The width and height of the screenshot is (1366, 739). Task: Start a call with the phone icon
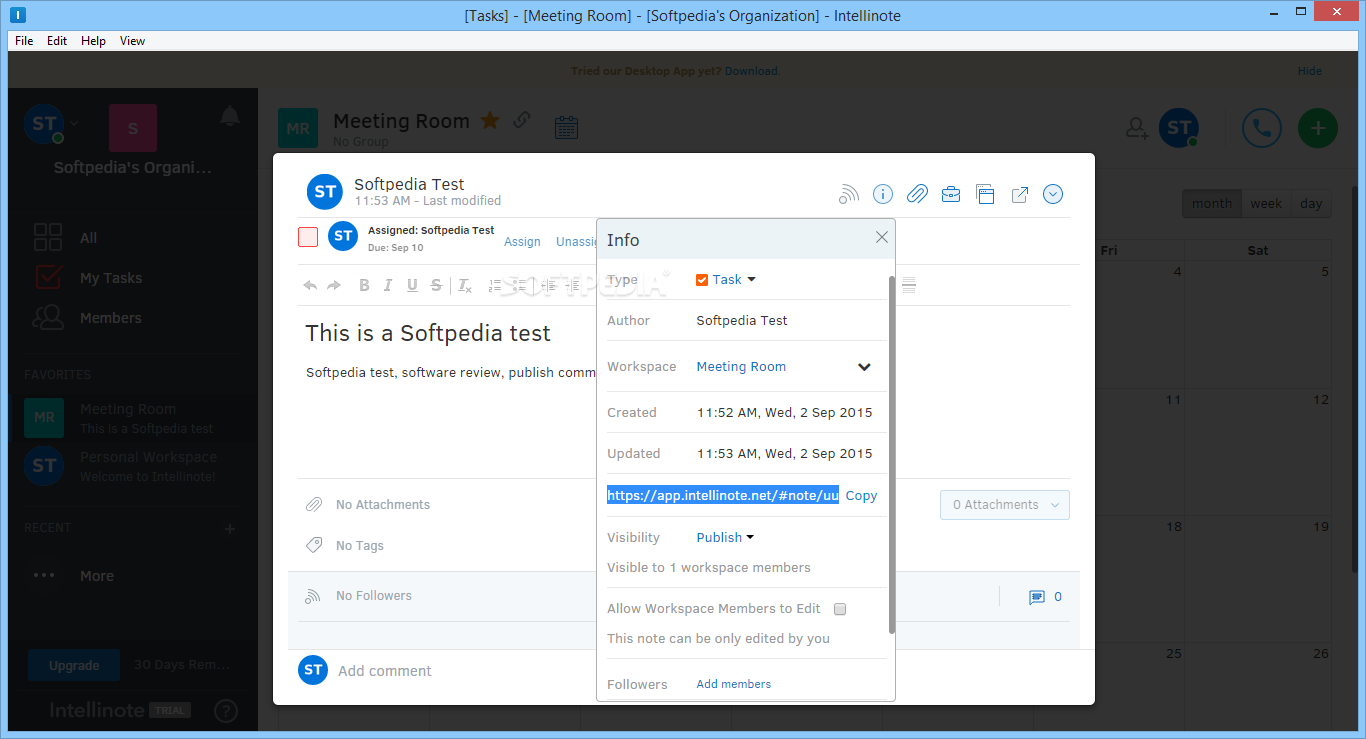coord(1262,128)
